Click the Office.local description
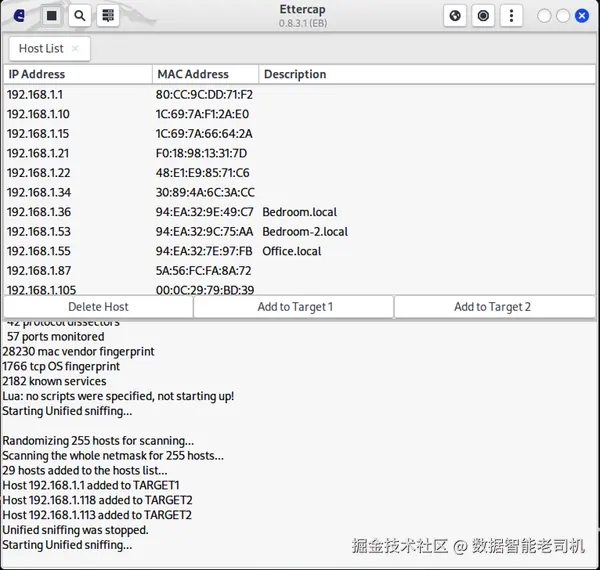Viewport: 600px width, 570px height. click(x=292, y=251)
